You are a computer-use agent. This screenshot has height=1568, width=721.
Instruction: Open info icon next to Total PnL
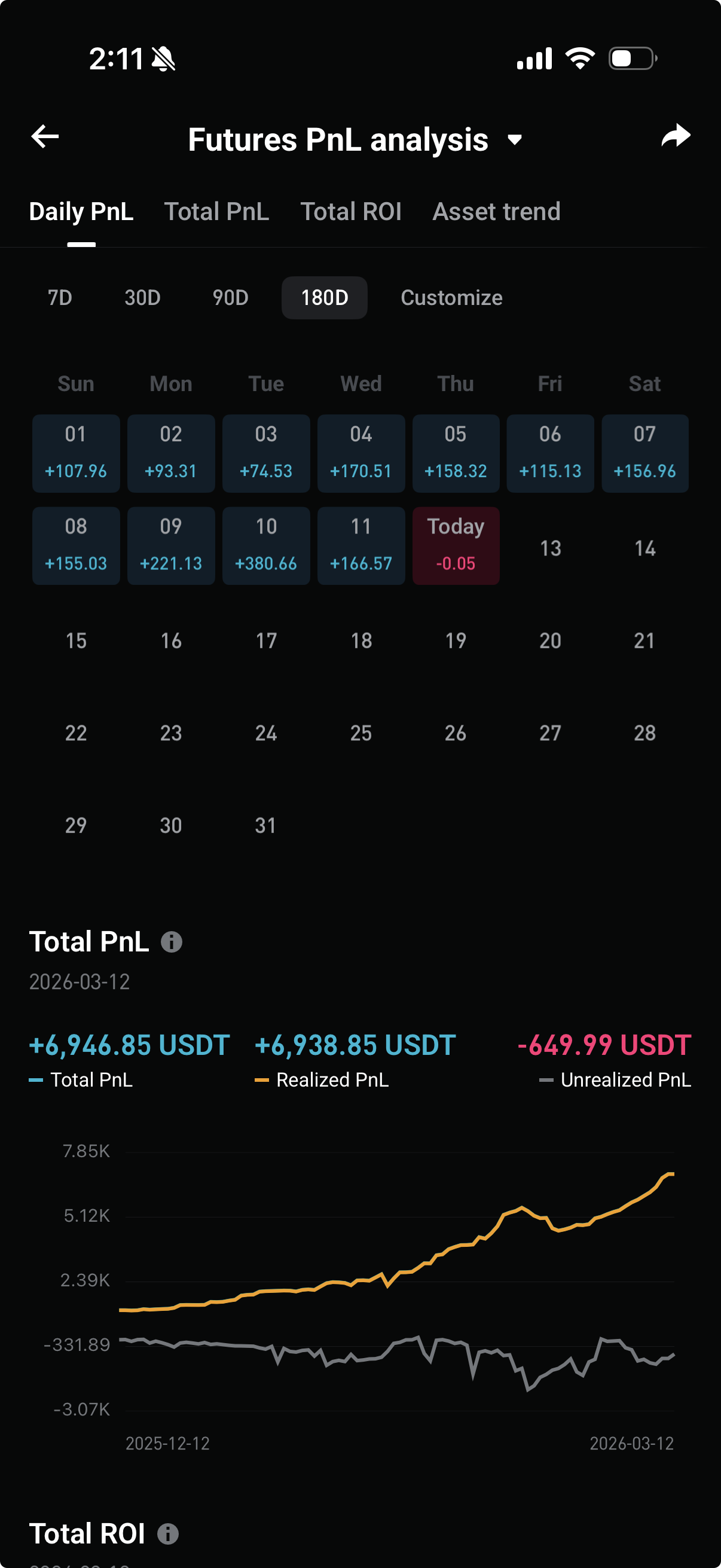coord(172,942)
